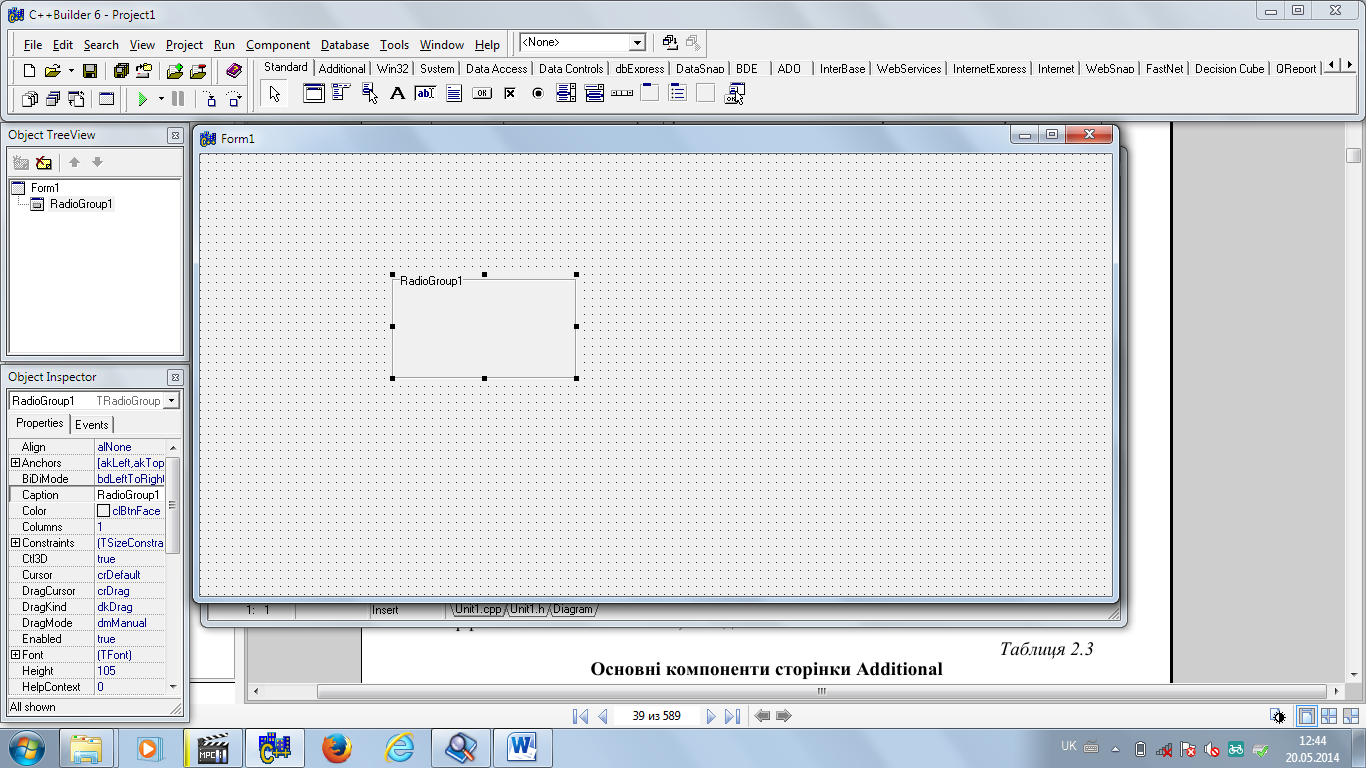The height and width of the screenshot is (768, 1366).
Task: Select Form1 in the Object TreeView
Action: point(45,188)
